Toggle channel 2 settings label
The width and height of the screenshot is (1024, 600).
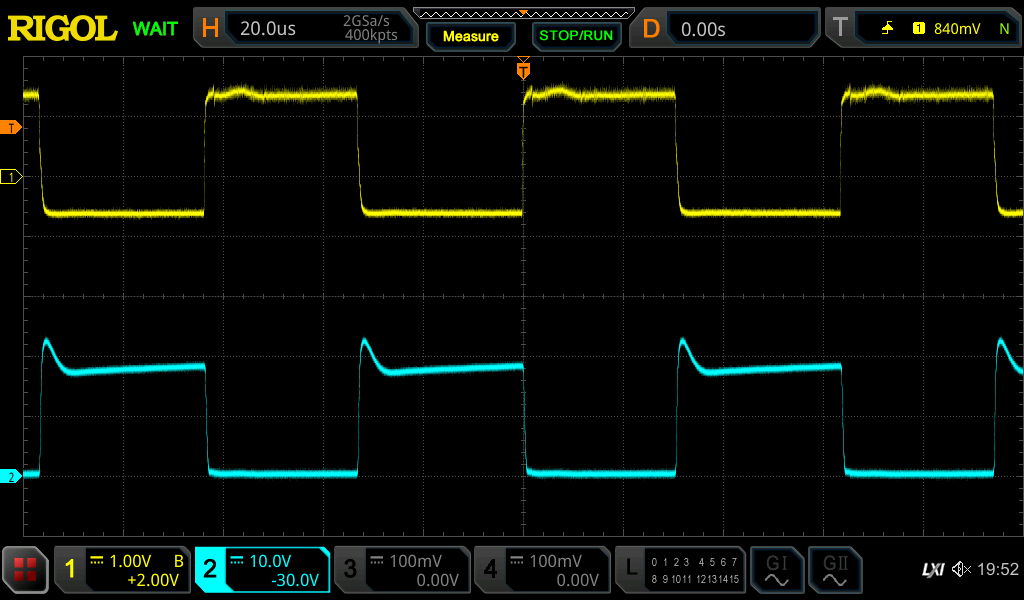click(262, 569)
